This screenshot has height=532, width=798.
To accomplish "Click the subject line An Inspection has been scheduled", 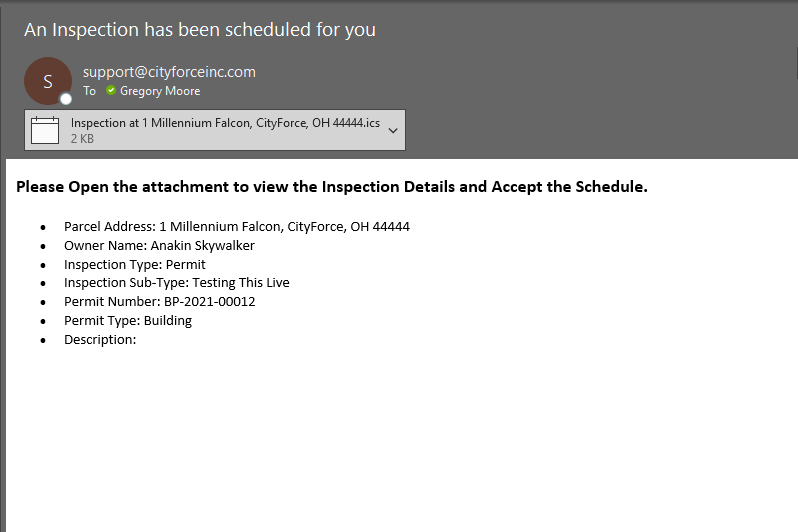I will pos(200,30).
